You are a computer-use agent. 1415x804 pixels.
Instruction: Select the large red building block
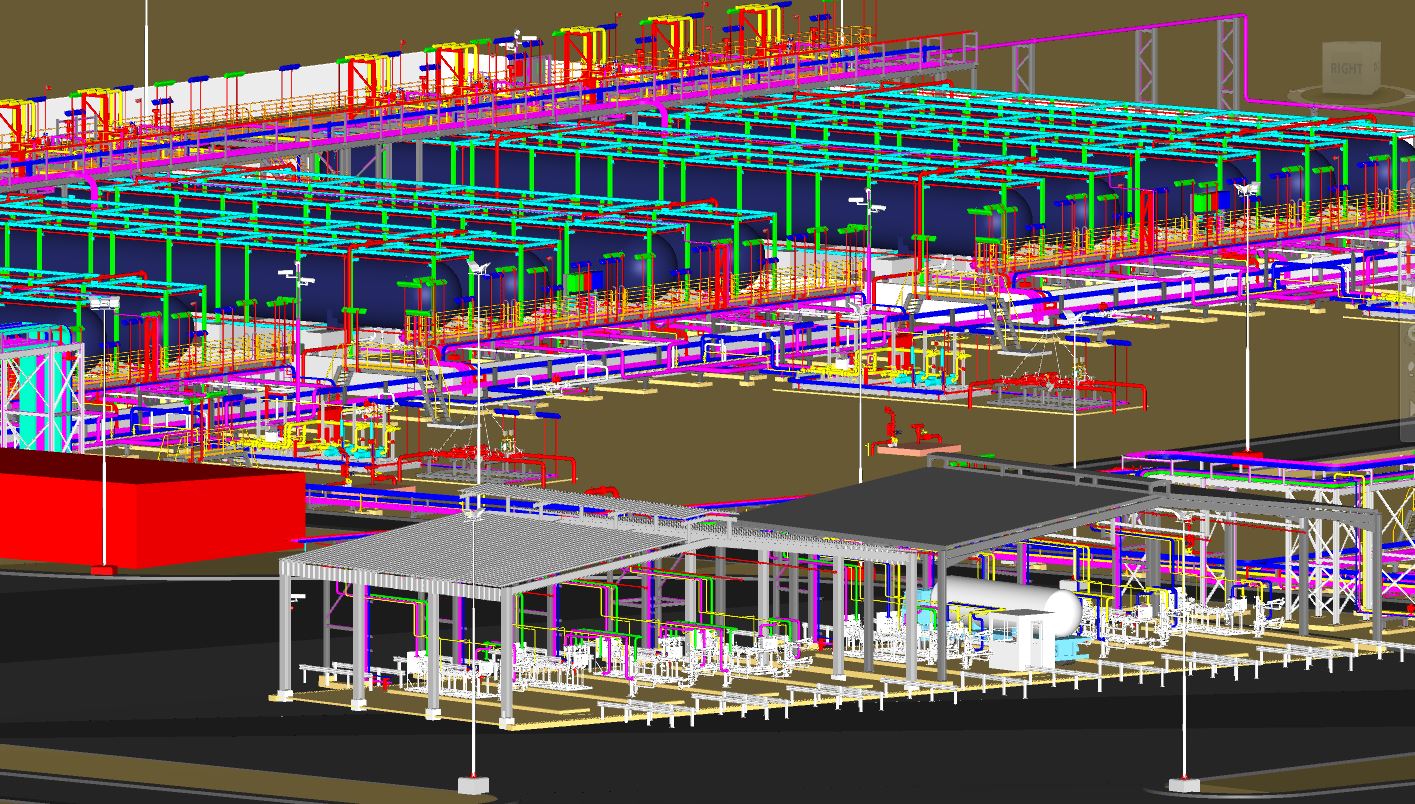(152, 510)
